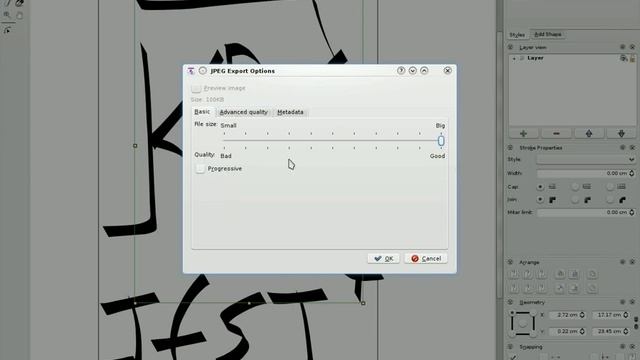Screen dimensions: 640x360
Task: Click second top-row align icon in Arrange
Action: 528,274
